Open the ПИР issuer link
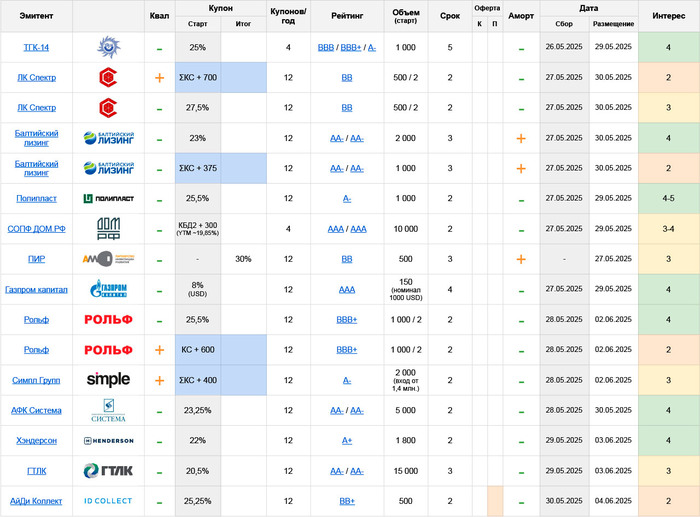Screen dimensions: 700x517 click(x=36, y=259)
